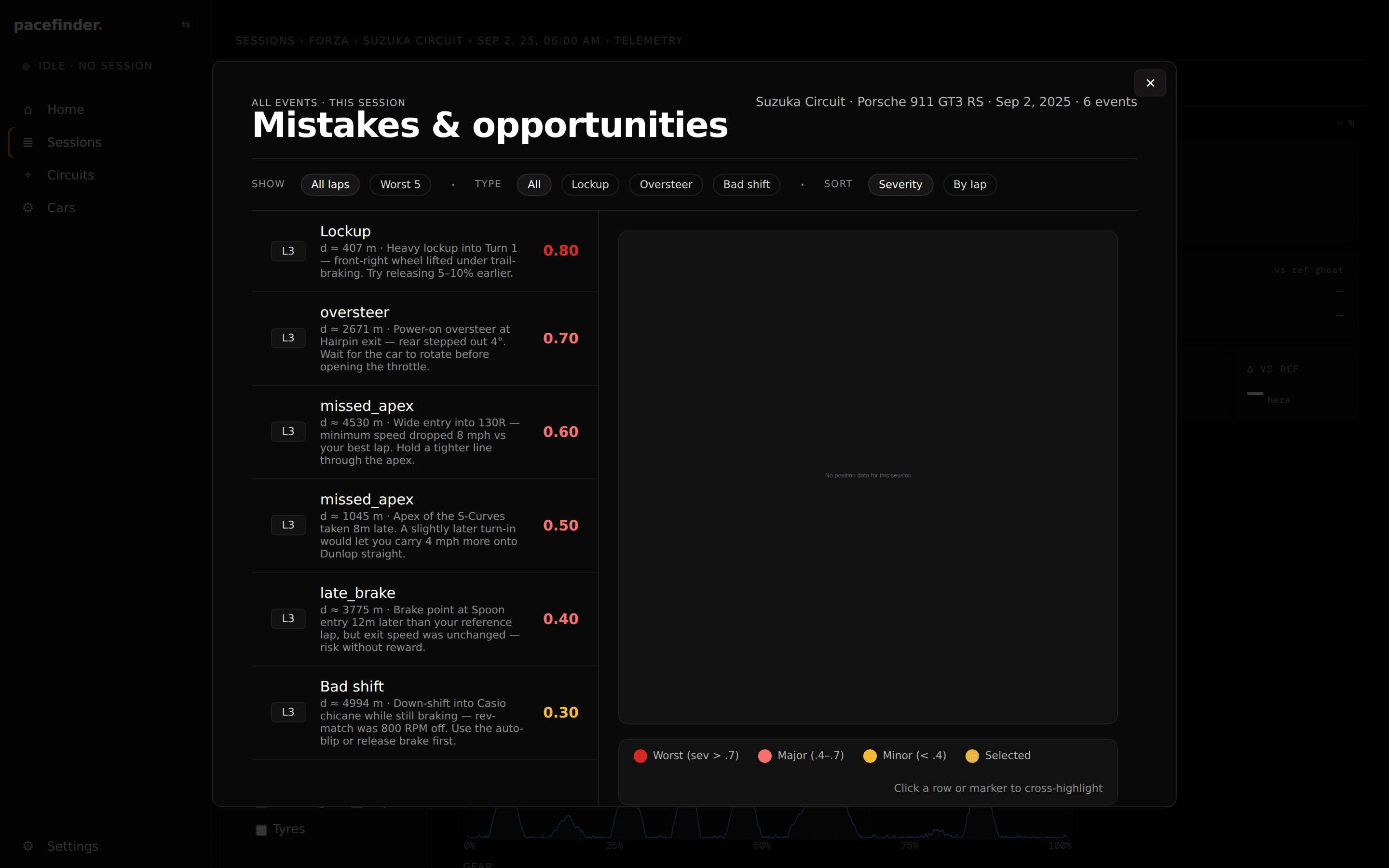Click severity score 0.40
The width and height of the screenshot is (1389, 868).
tap(561, 619)
